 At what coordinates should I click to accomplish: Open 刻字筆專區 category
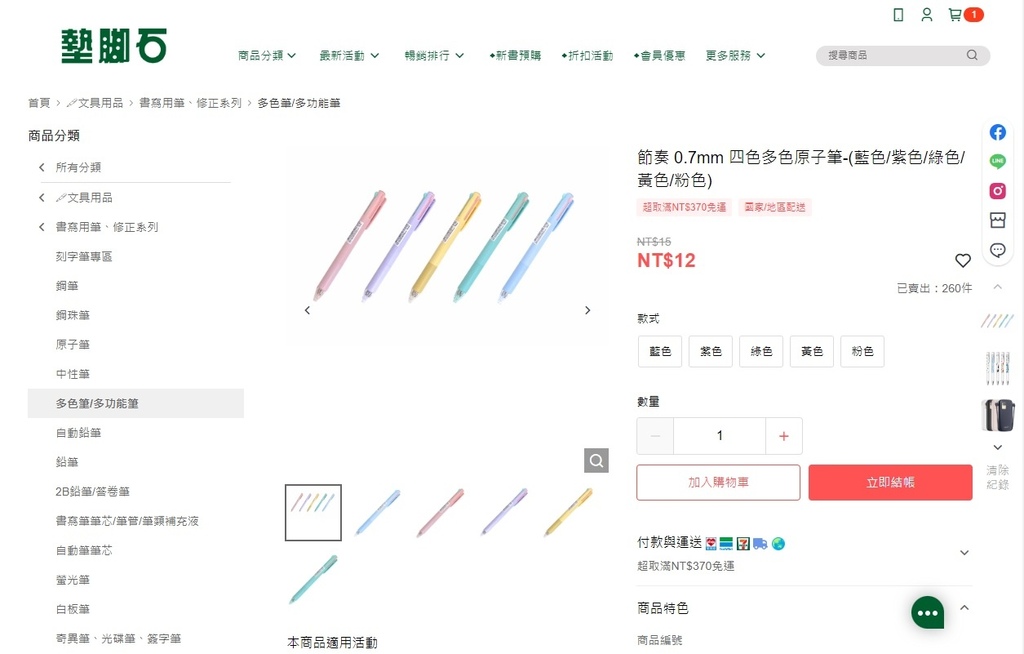click(x=84, y=256)
